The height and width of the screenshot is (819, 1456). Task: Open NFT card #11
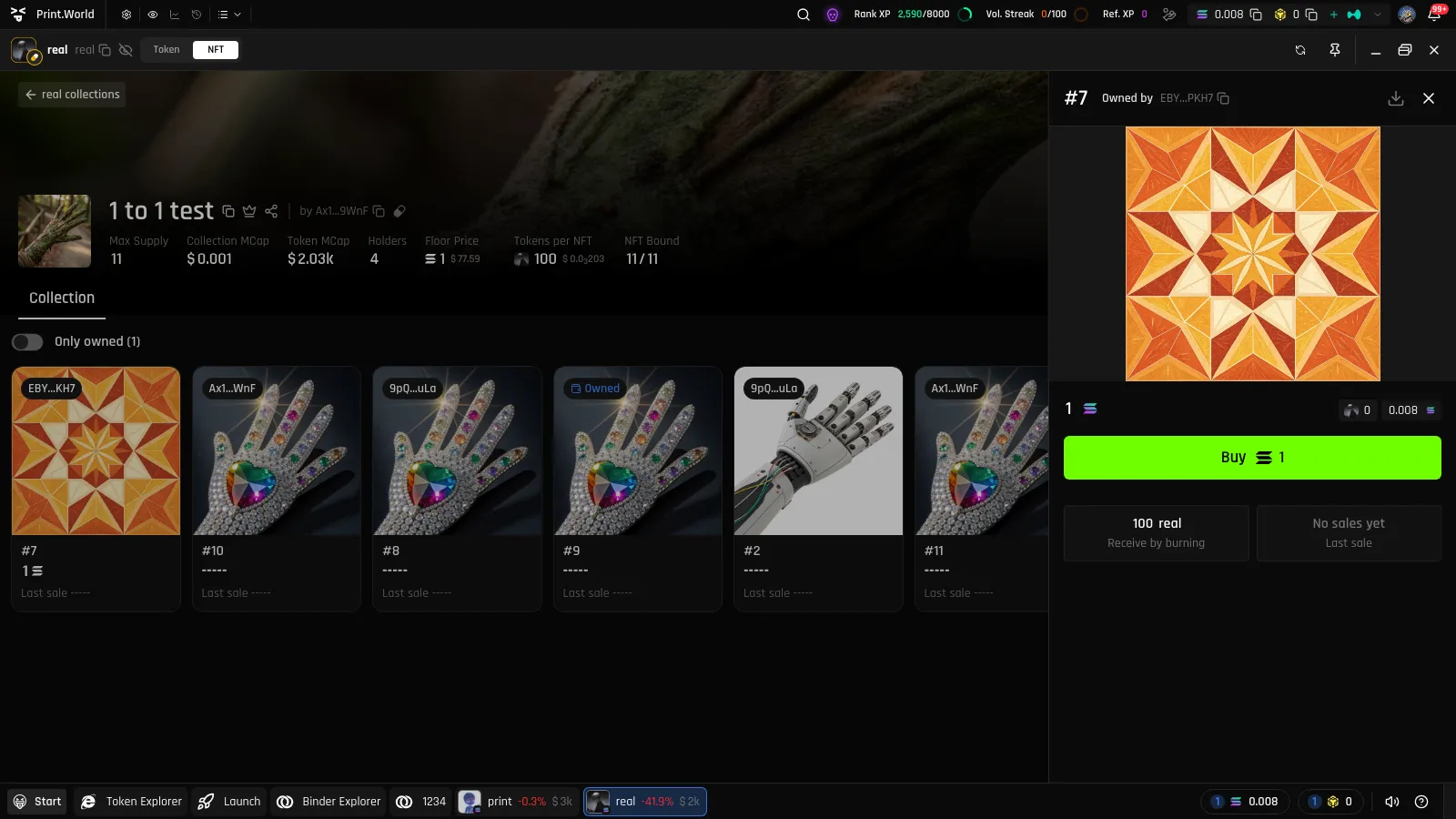pyautogui.click(x=982, y=489)
